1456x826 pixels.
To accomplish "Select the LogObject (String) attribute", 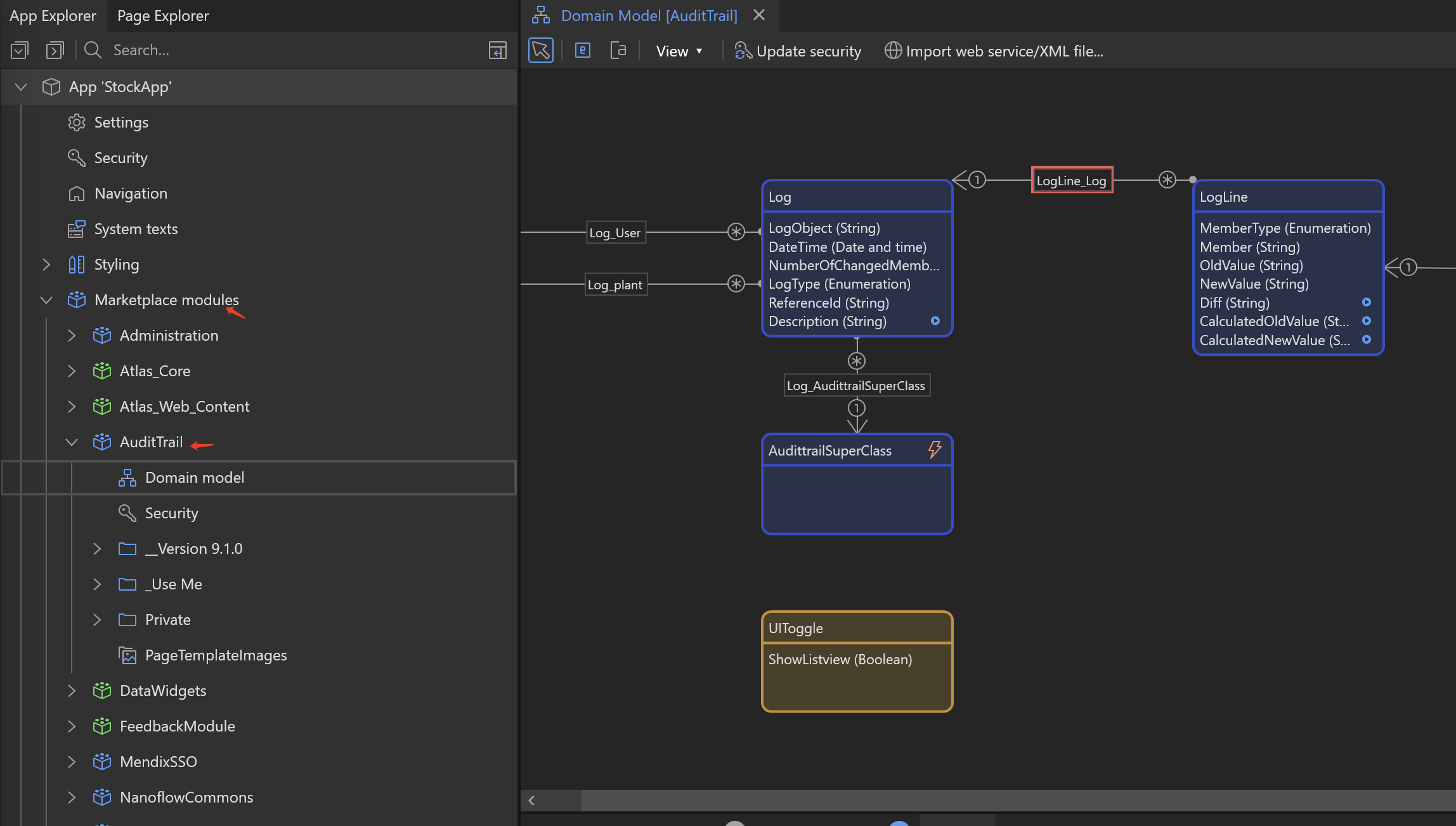I will coord(824,228).
